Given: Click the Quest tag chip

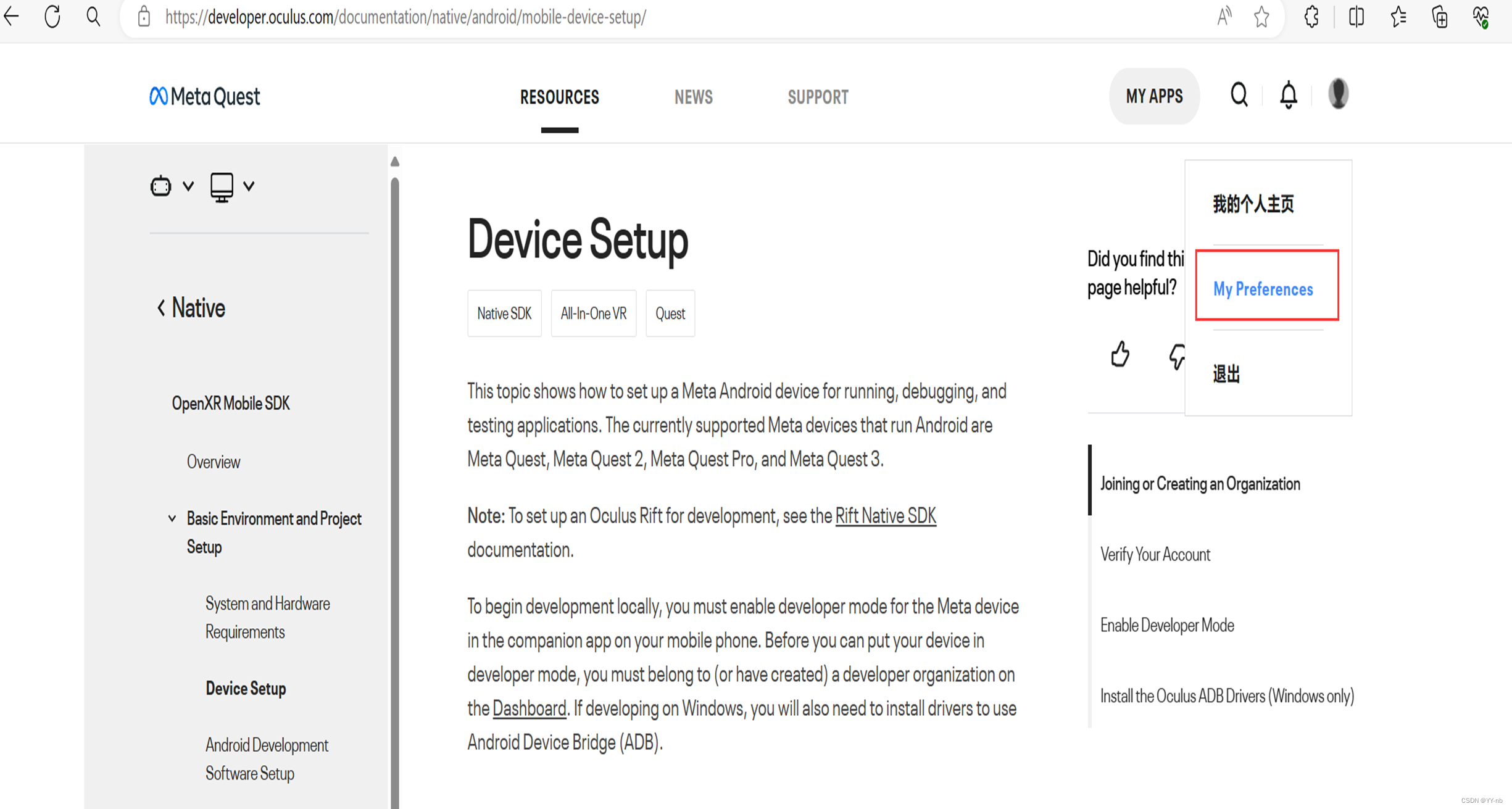Looking at the screenshot, I should coord(670,313).
